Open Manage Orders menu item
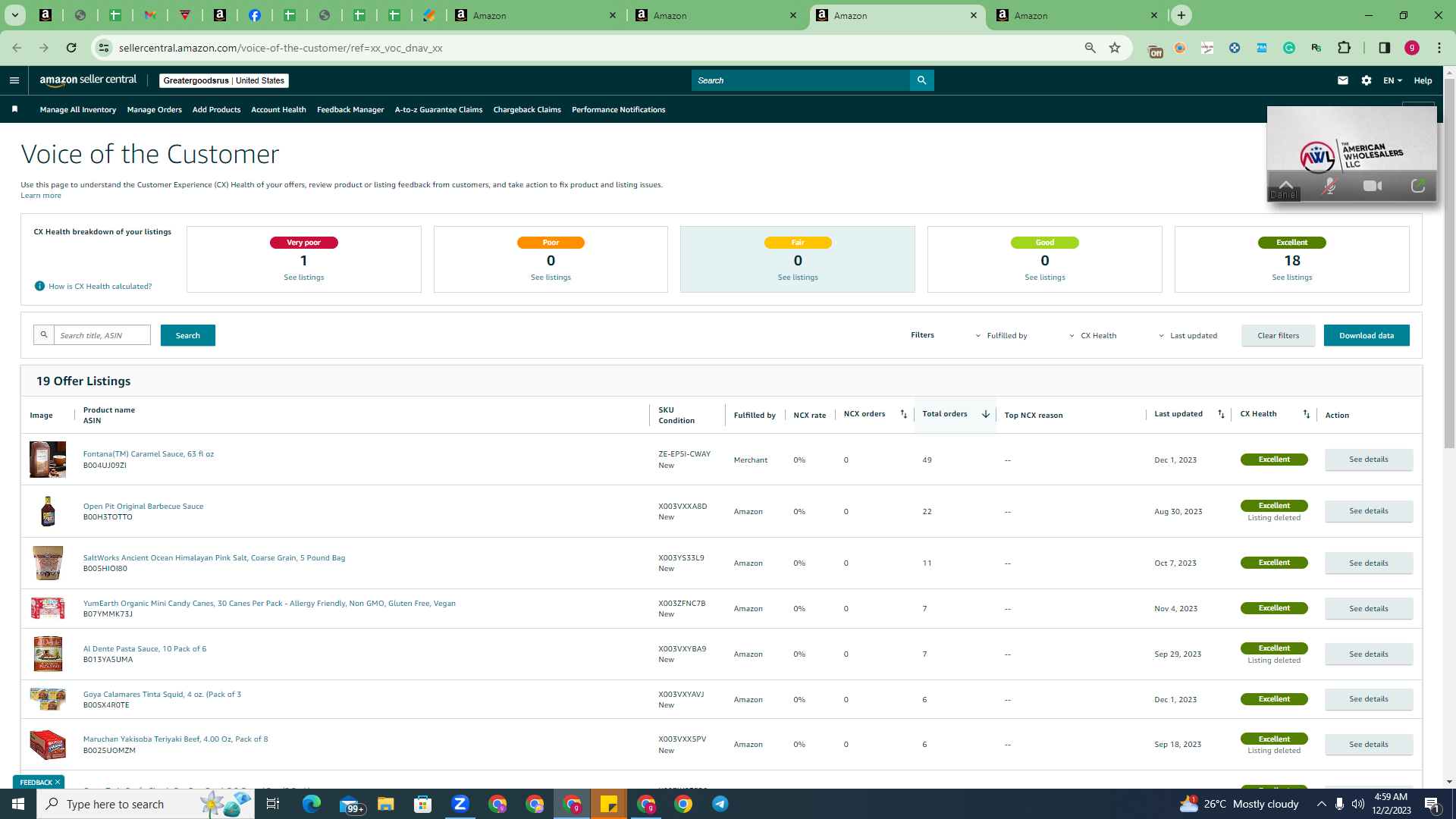 click(x=155, y=109)
